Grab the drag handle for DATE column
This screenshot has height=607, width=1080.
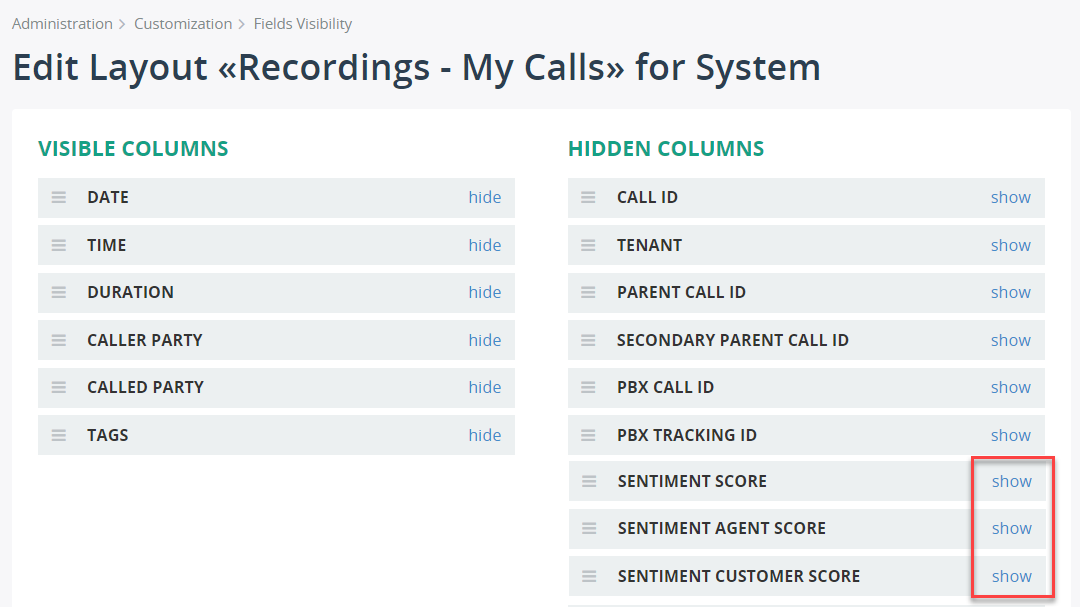point(59,198)
